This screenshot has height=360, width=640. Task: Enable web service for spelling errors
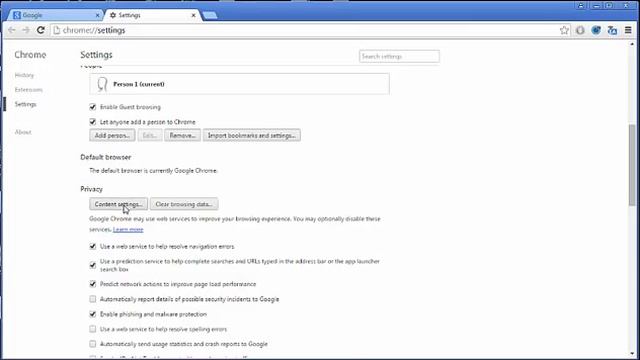[93, 329]
